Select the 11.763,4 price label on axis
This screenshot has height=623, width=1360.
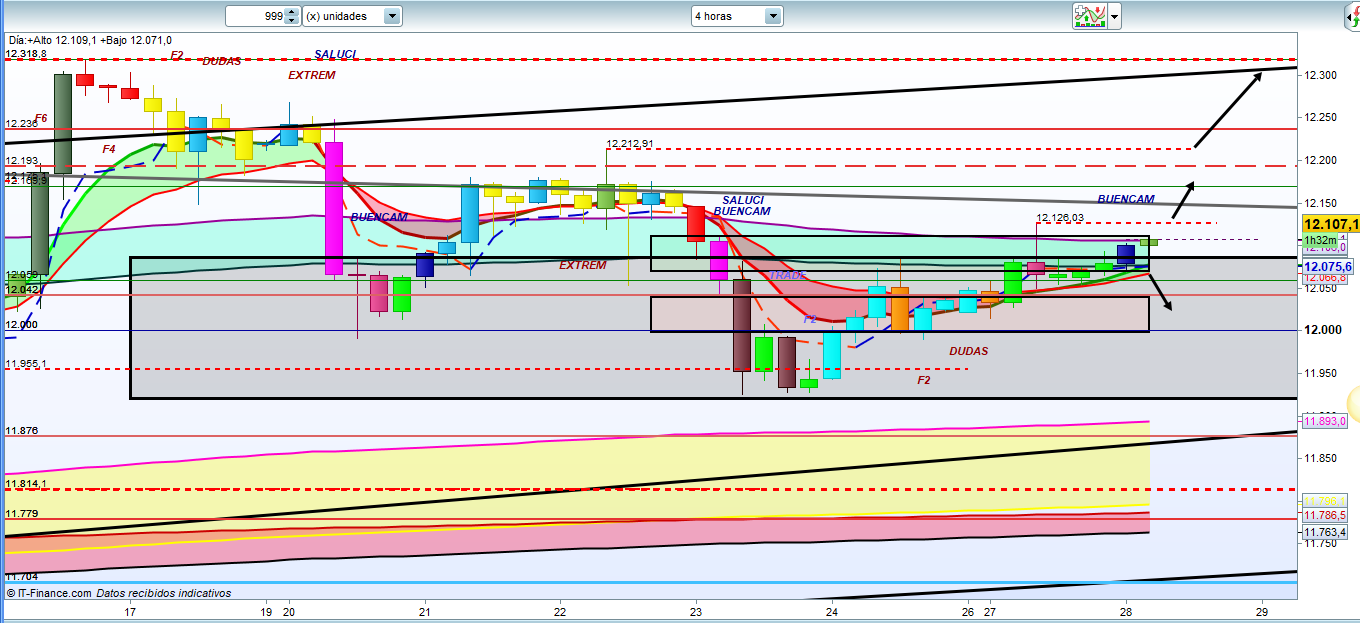point(1326,532)
